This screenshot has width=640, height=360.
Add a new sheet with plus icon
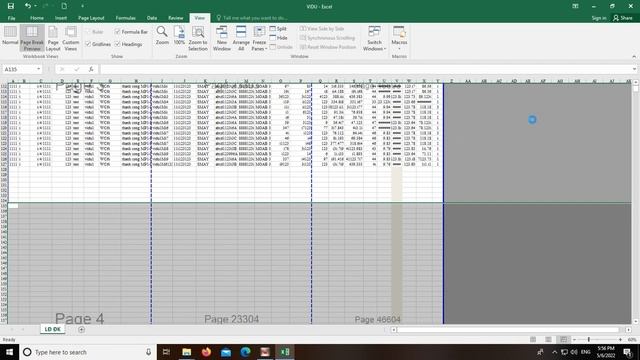pyautogui.click(x=81, y=329)
